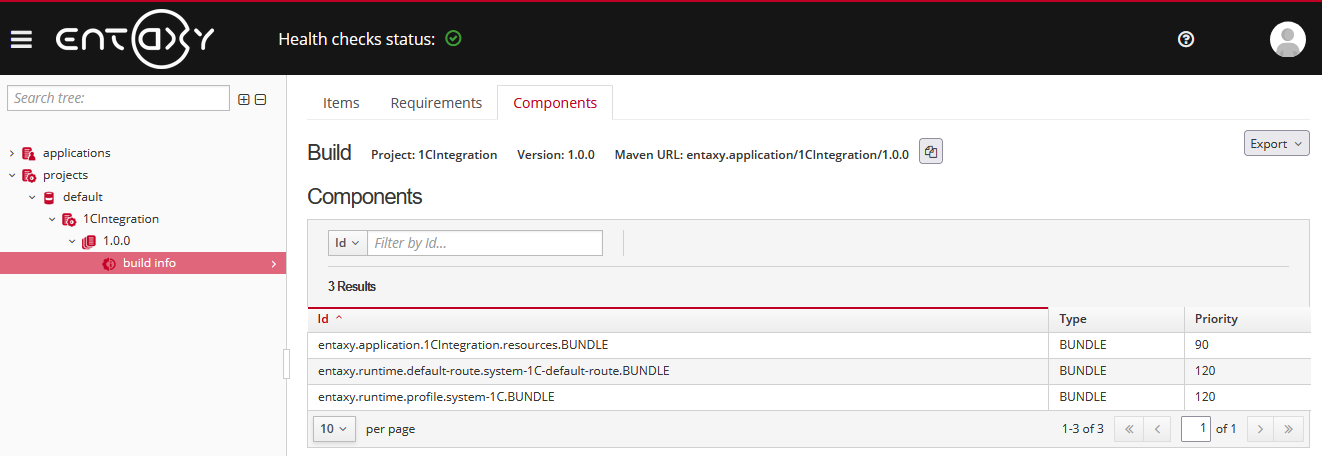1322x456 pixels.
Task: Click the Version: 1.0.0 label
Action: click(x=556, y=155)
